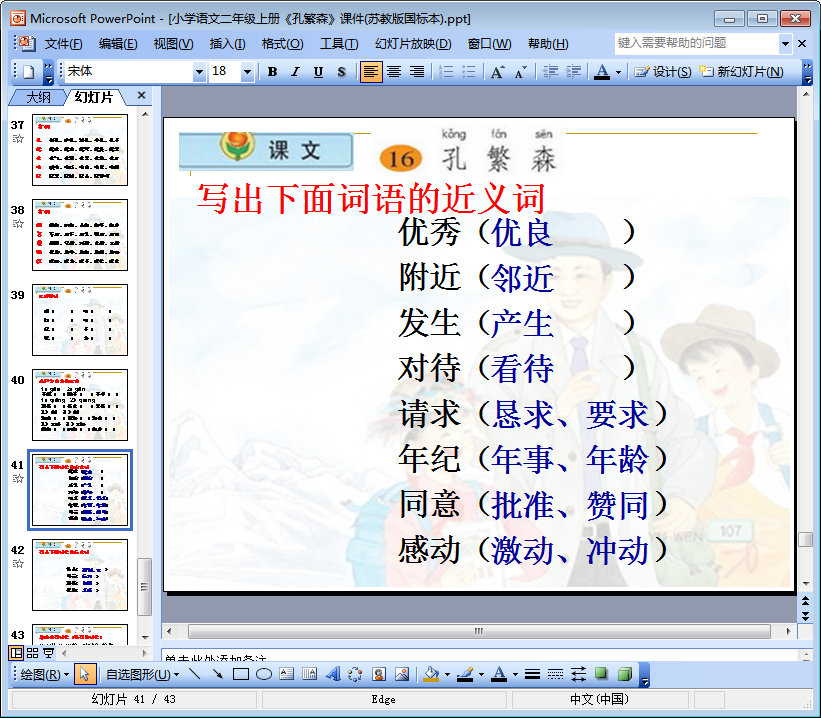Screen dimensions: 821x718
Task: Toggle underline formatting button
Action: pos(318,72)
